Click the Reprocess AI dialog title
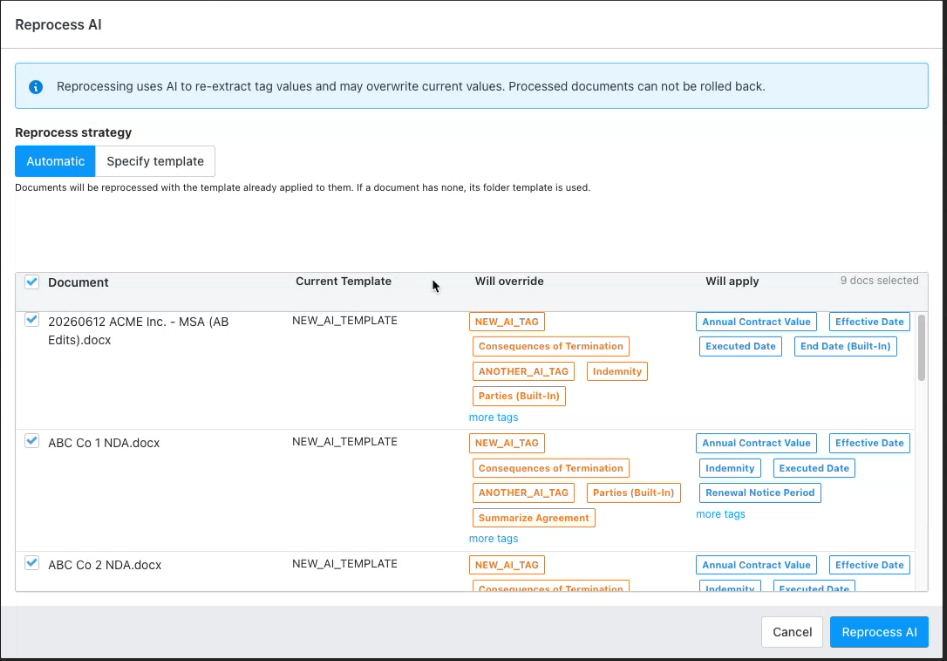Image resolution: width=947 pixels, height=661 pixels. tap(59, 25)
